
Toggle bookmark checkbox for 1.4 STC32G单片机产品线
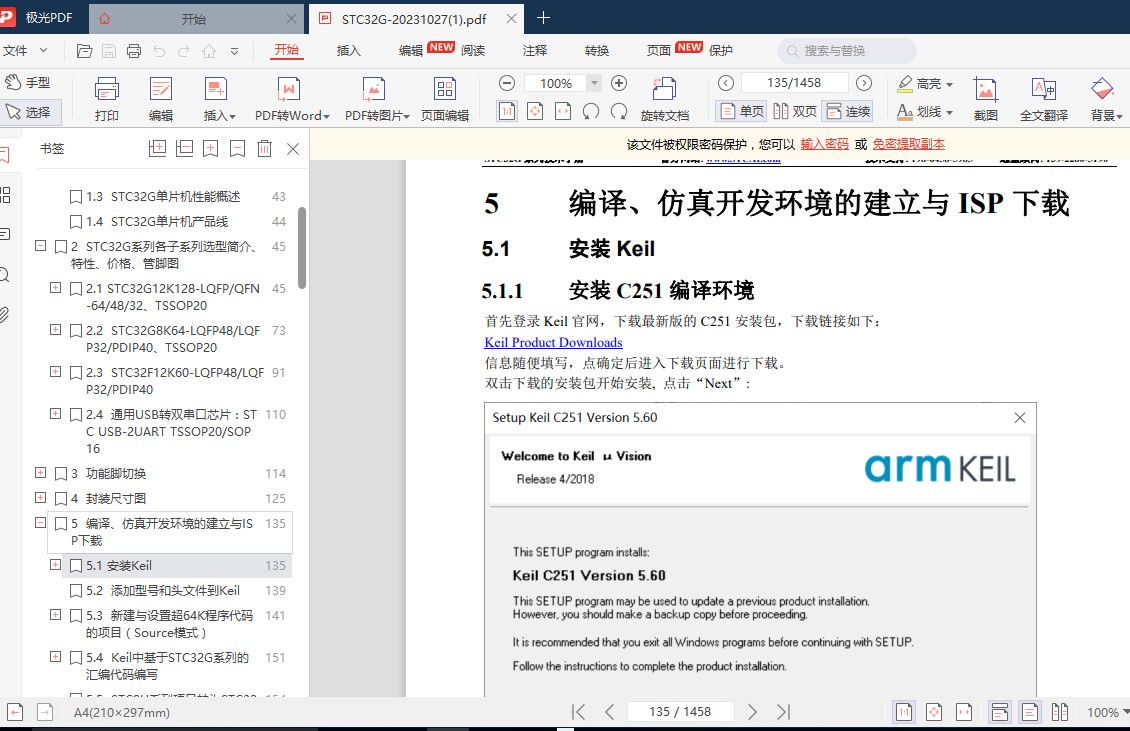coord(76,221)
